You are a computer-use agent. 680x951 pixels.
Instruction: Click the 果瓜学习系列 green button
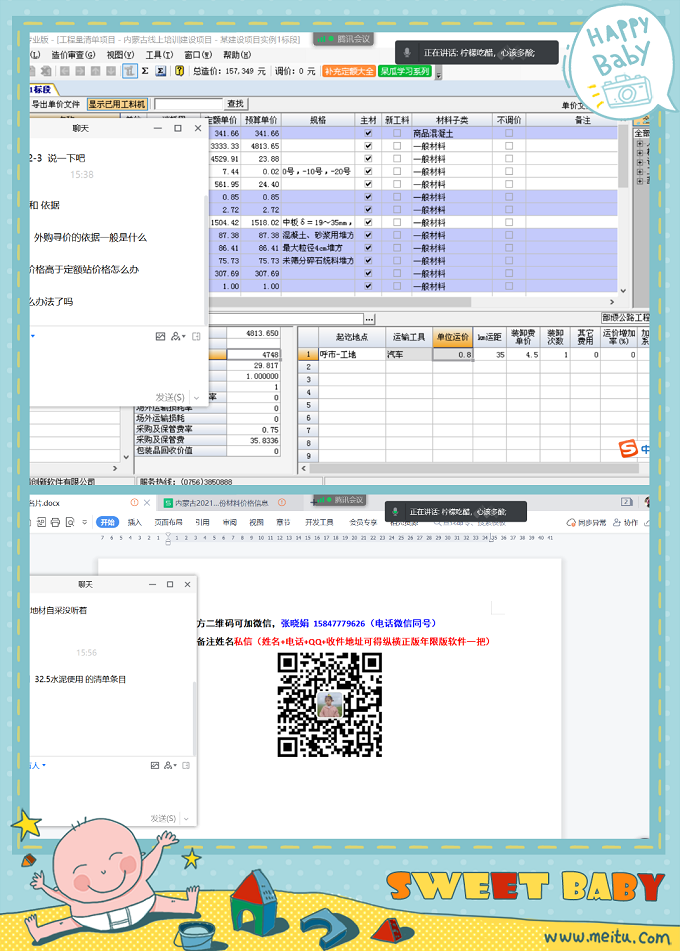(x=405, y=71)
